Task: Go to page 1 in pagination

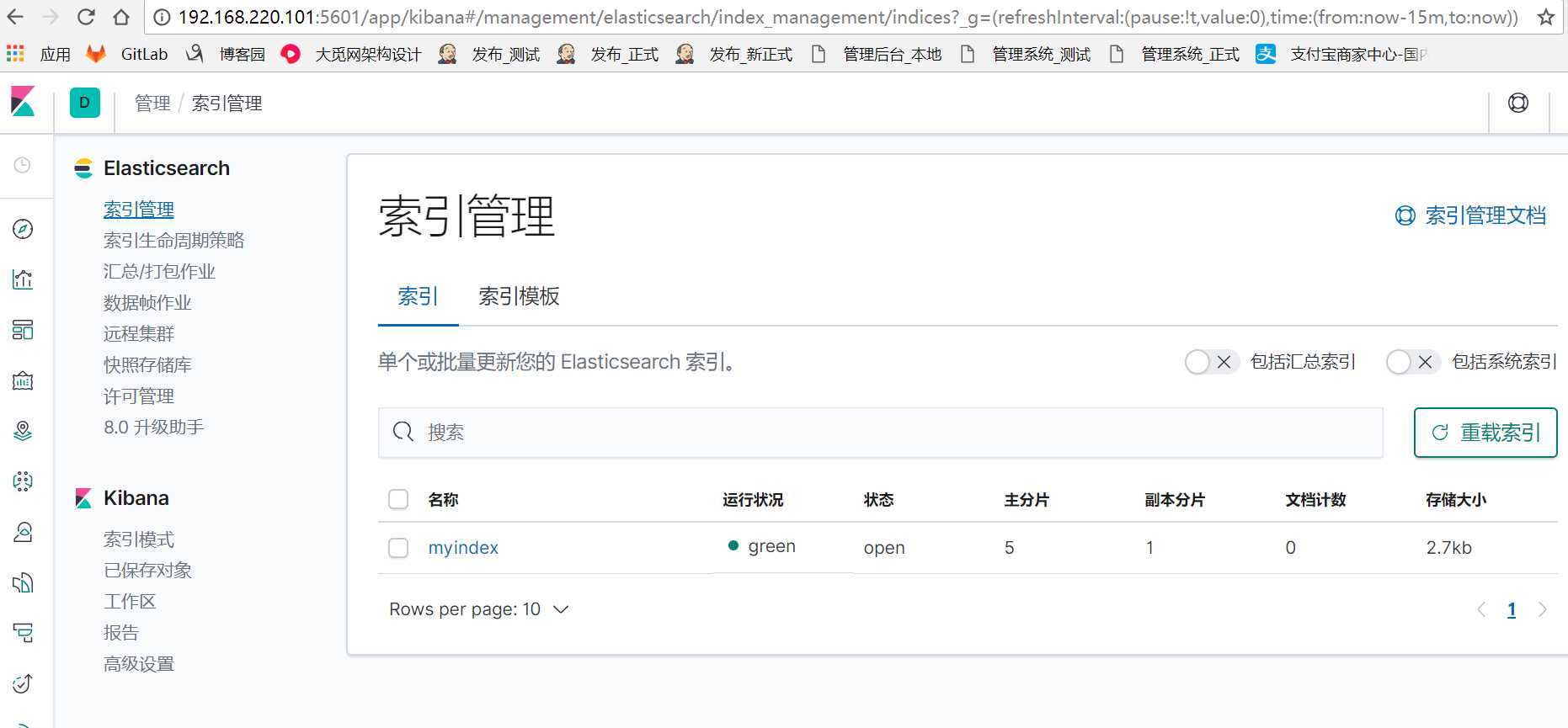Action: (x=1512, y=610)
